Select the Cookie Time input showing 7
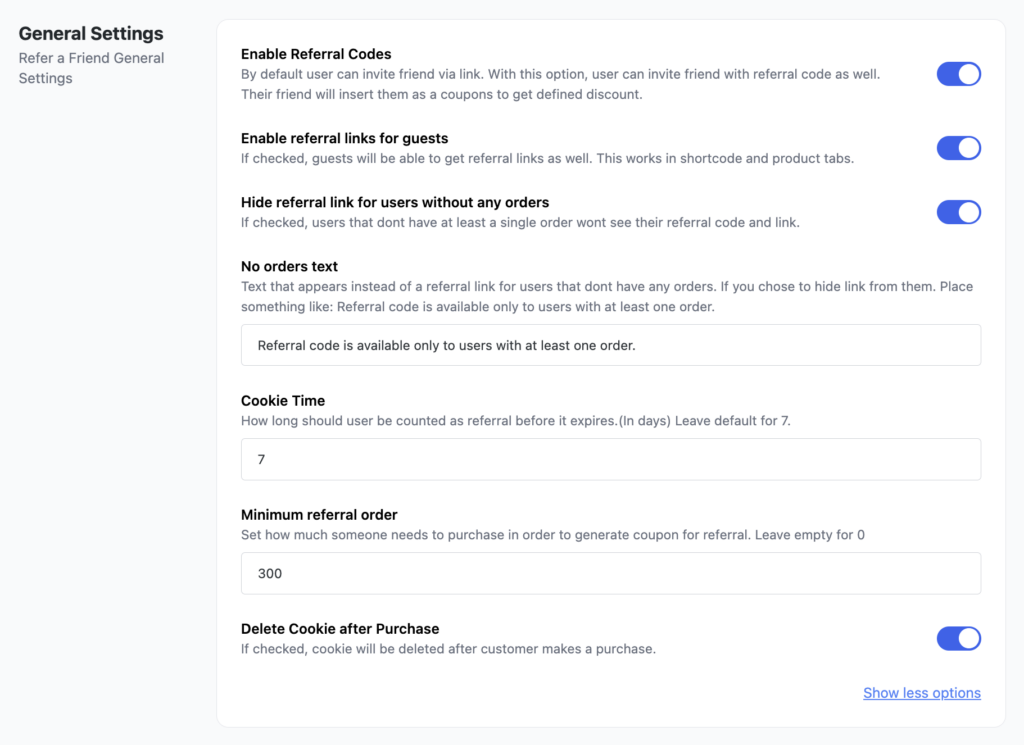 pyautogui.click(x=610, y=458)
